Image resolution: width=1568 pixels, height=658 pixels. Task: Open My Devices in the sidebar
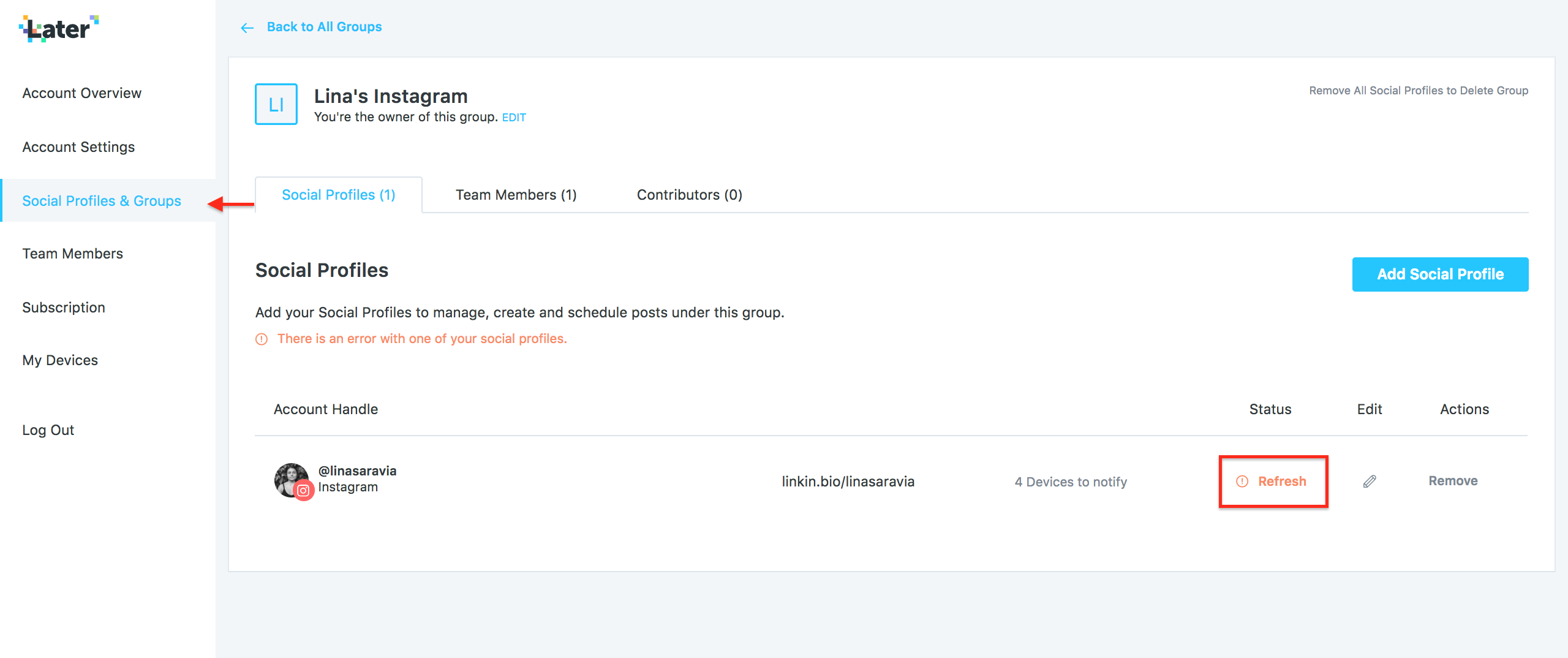click(60, 360)
